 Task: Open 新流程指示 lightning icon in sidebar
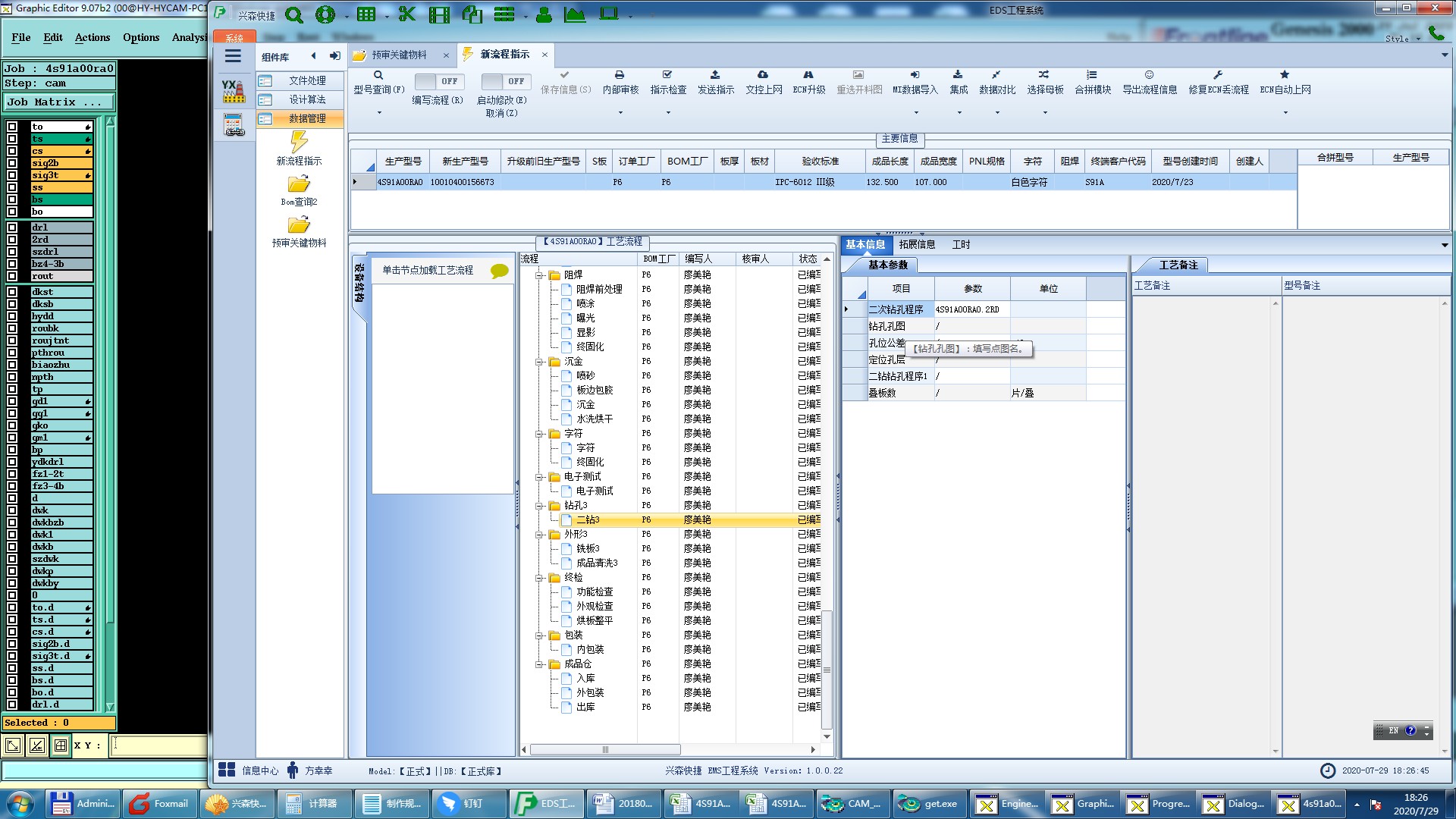[299, 142]
